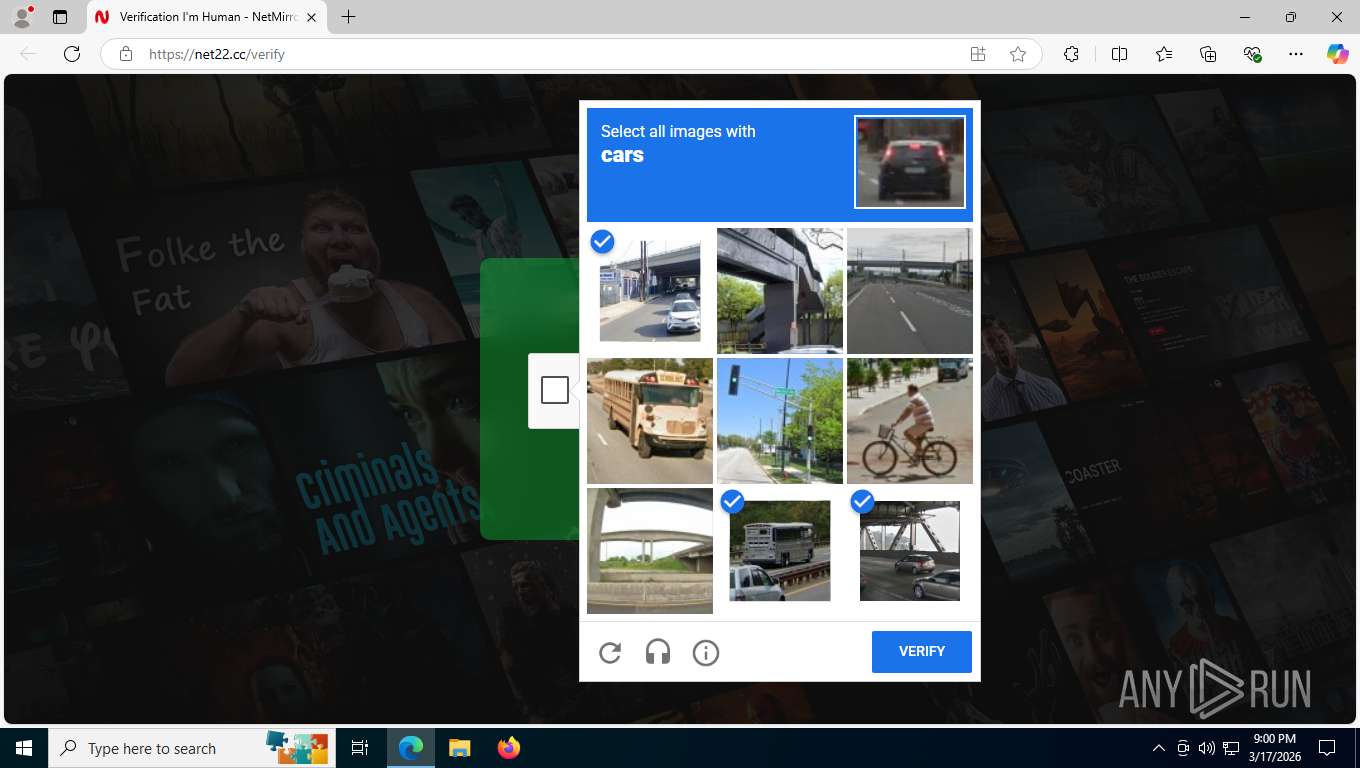This screenshot has height=768, width=1360.
Task: Open the split screen icon
Action: [x=1119, y=54]
